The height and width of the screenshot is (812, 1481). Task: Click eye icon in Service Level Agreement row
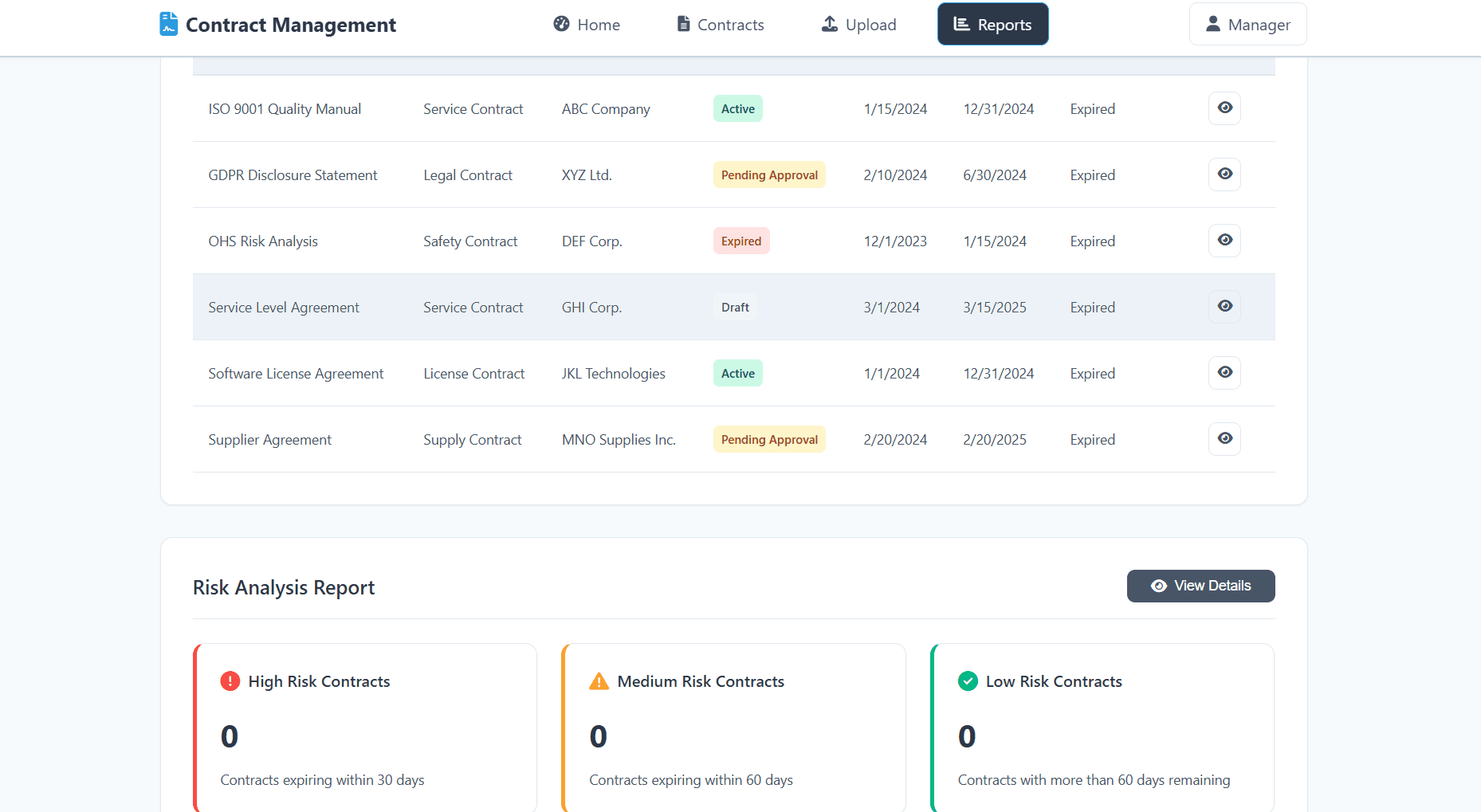click(x=1224, y=307)
